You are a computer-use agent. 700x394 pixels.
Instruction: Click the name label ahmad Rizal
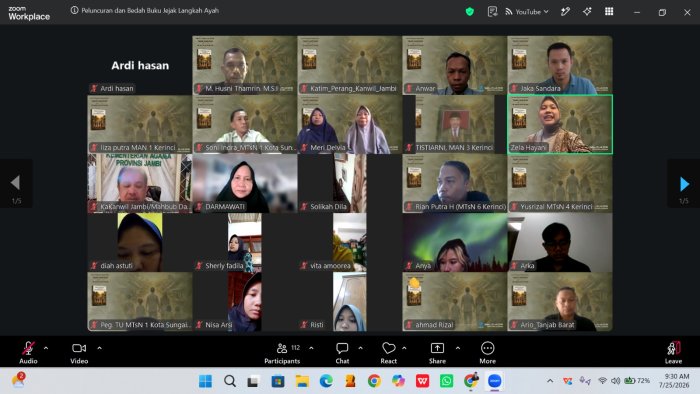[x=434, y=325]
